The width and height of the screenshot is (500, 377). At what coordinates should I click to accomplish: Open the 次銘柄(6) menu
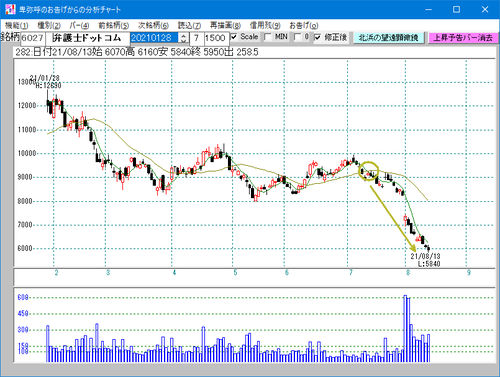pos(153,25)
